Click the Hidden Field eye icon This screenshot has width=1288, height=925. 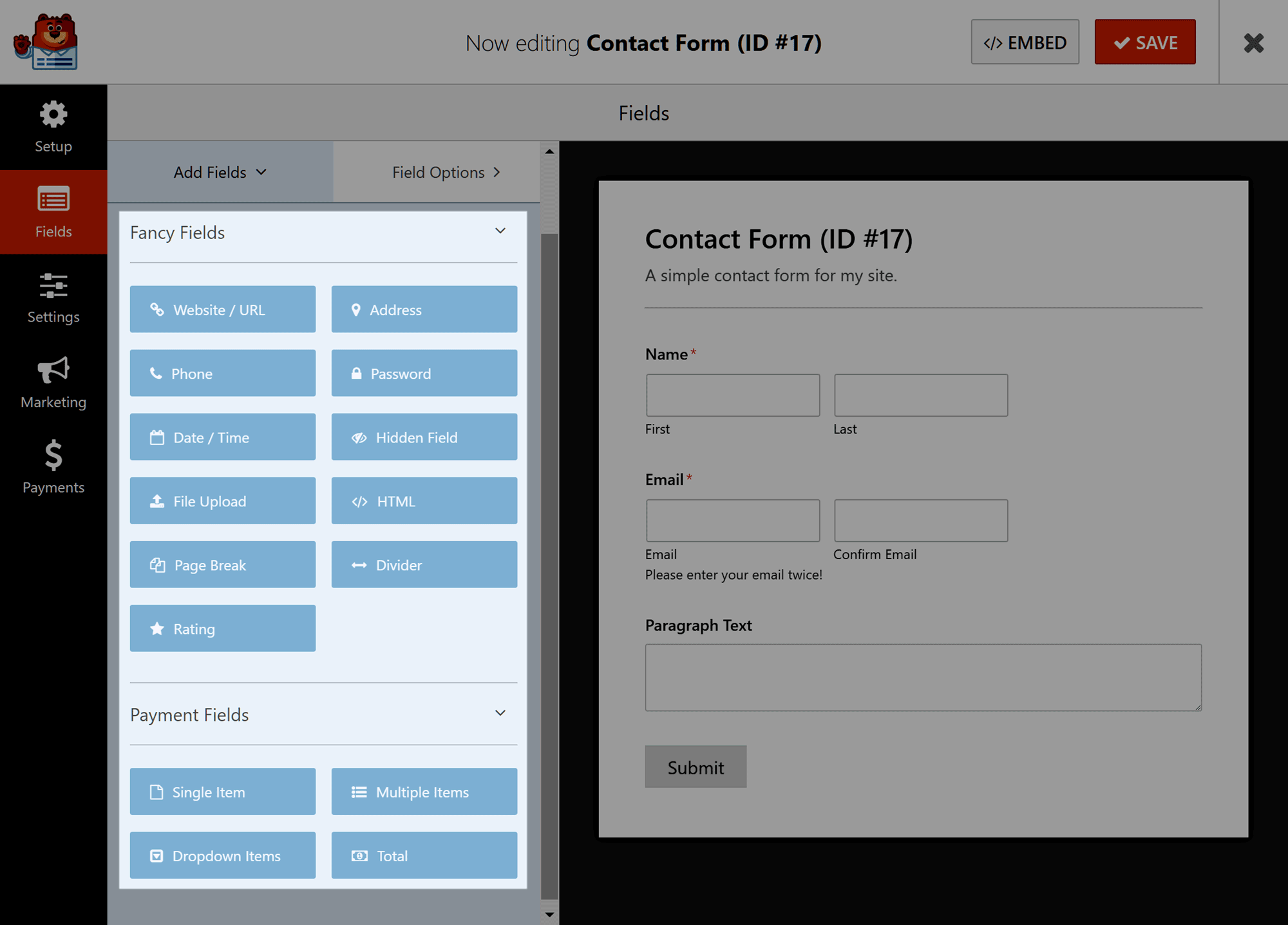click(x=359, y=437)
